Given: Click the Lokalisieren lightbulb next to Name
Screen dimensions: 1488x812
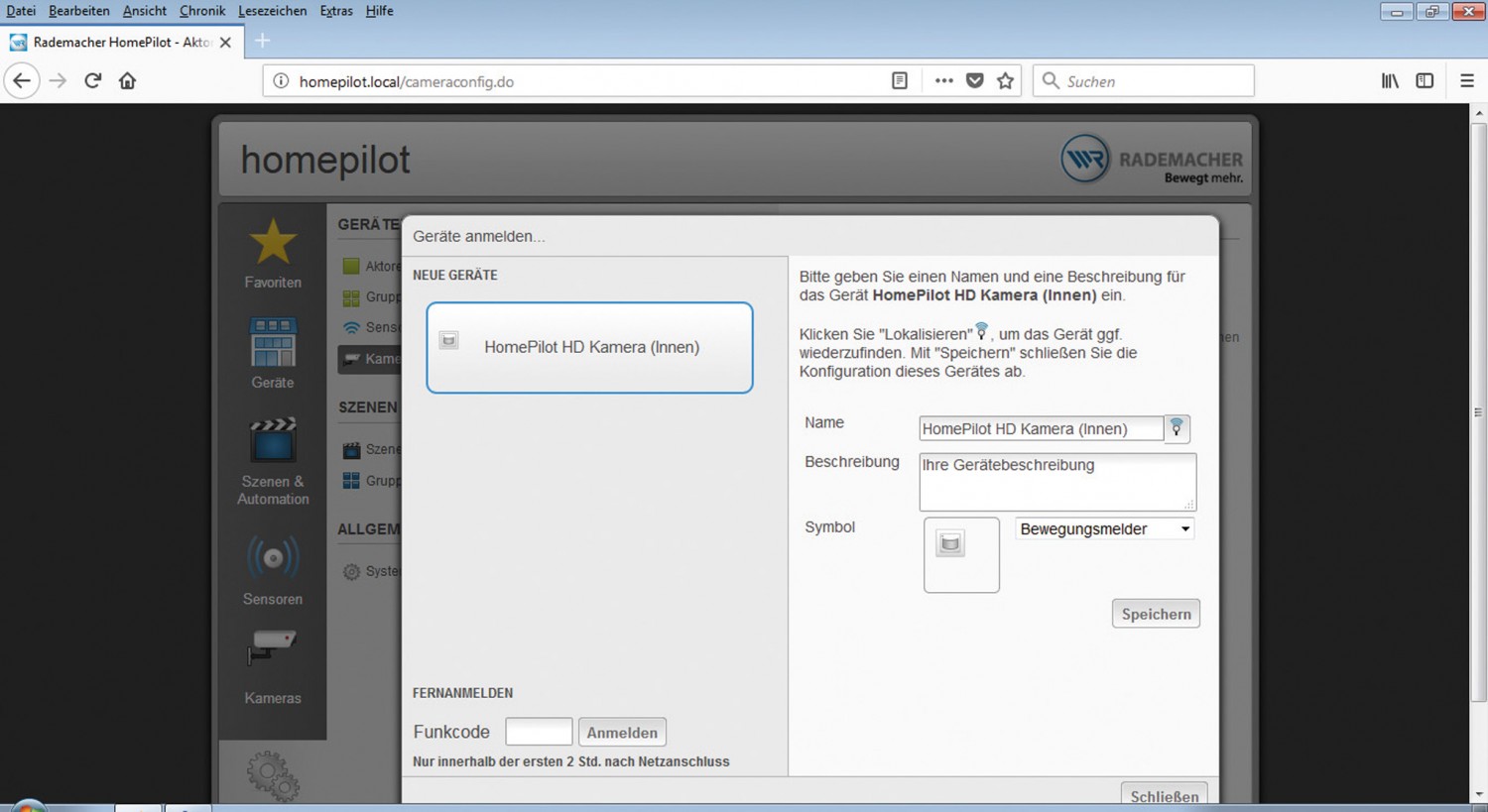Looking at the screenshot, I should tap(1177, 428).
